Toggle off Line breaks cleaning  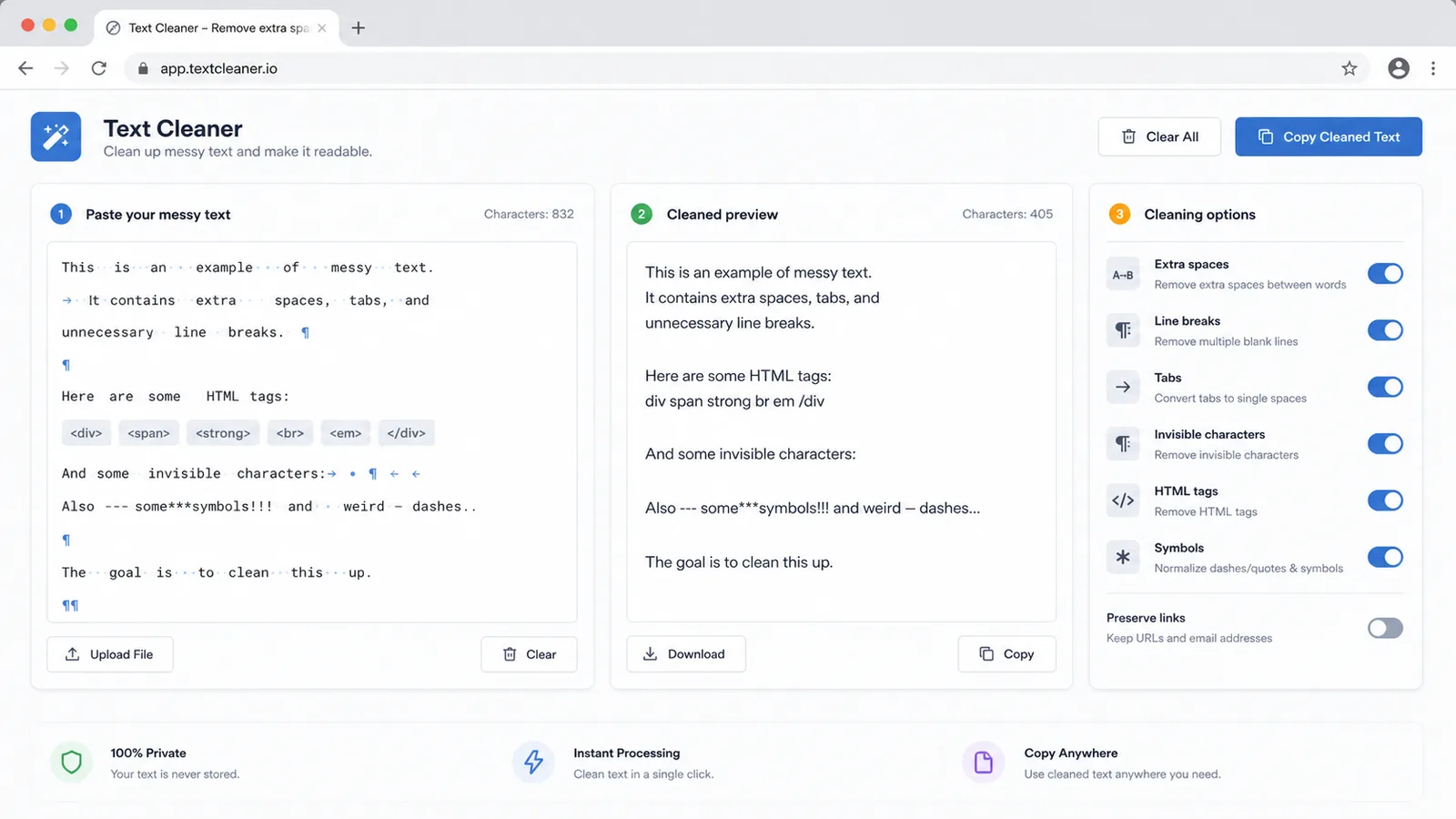point(1385,330)
